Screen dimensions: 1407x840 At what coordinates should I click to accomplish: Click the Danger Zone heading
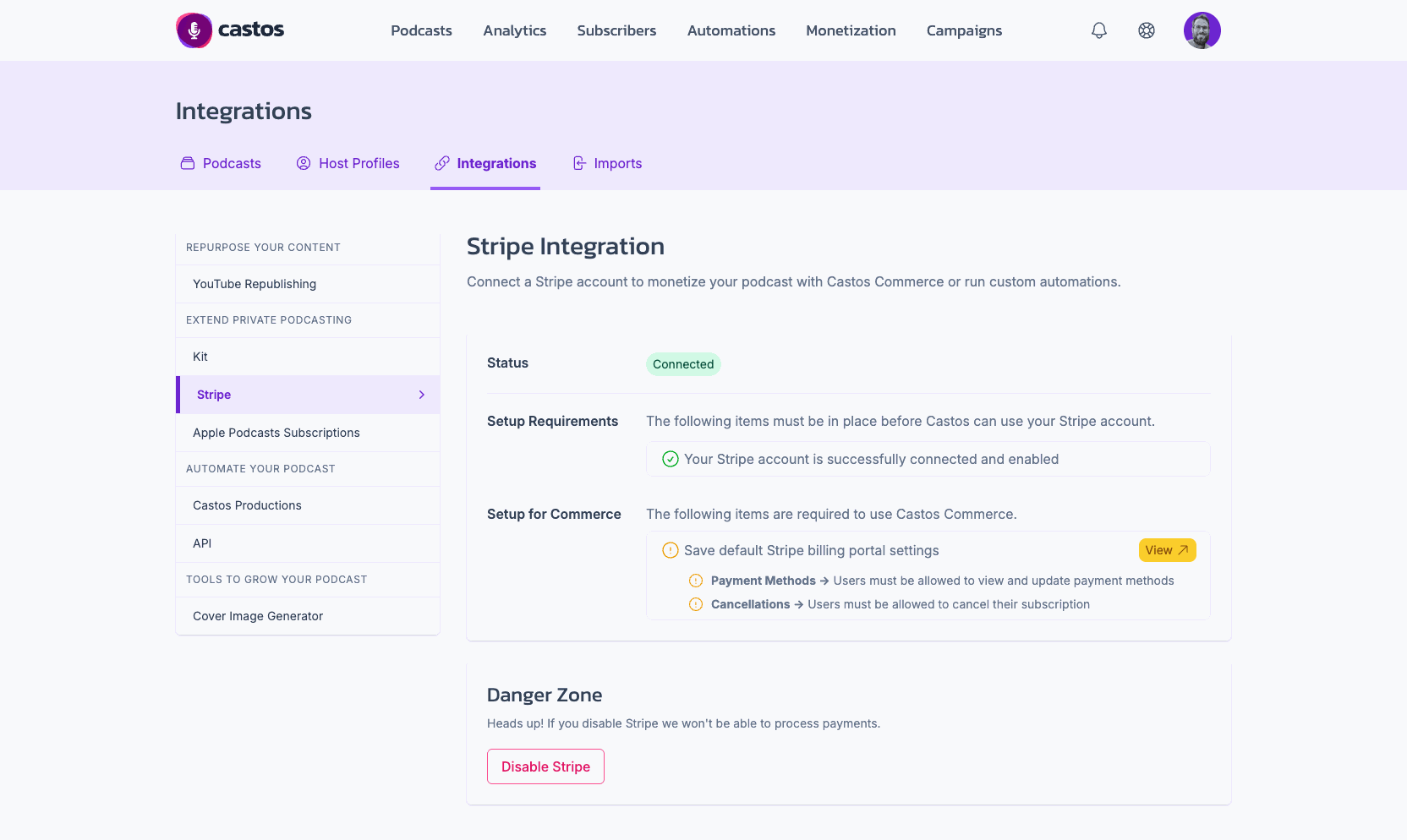(545, 695)
